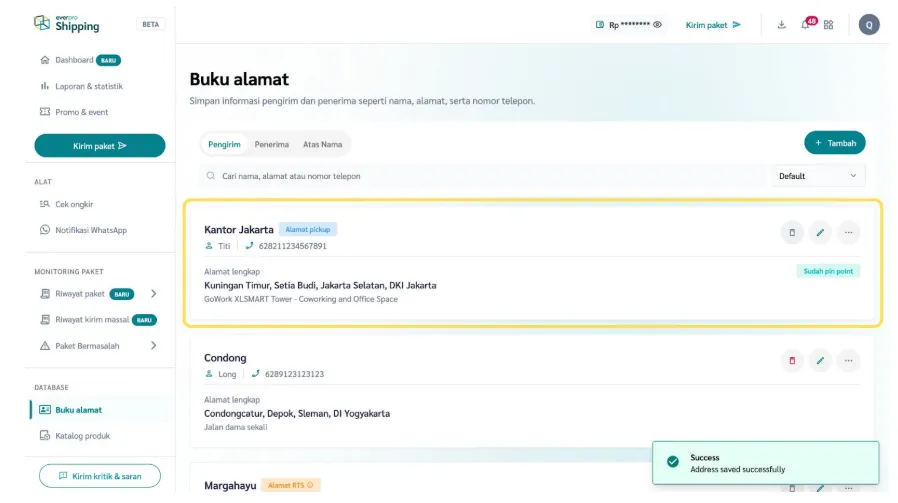Expand the Riwayat paket submenu
Viewport: 898px width, 503px height.
153,294
